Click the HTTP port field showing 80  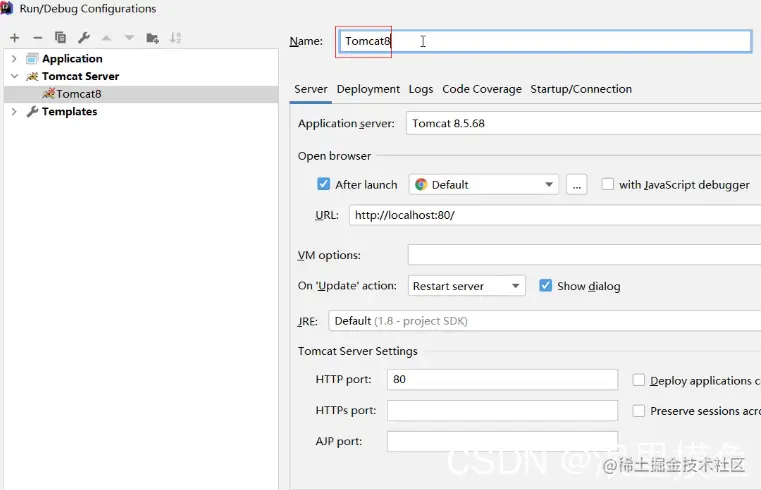[502, 379]
